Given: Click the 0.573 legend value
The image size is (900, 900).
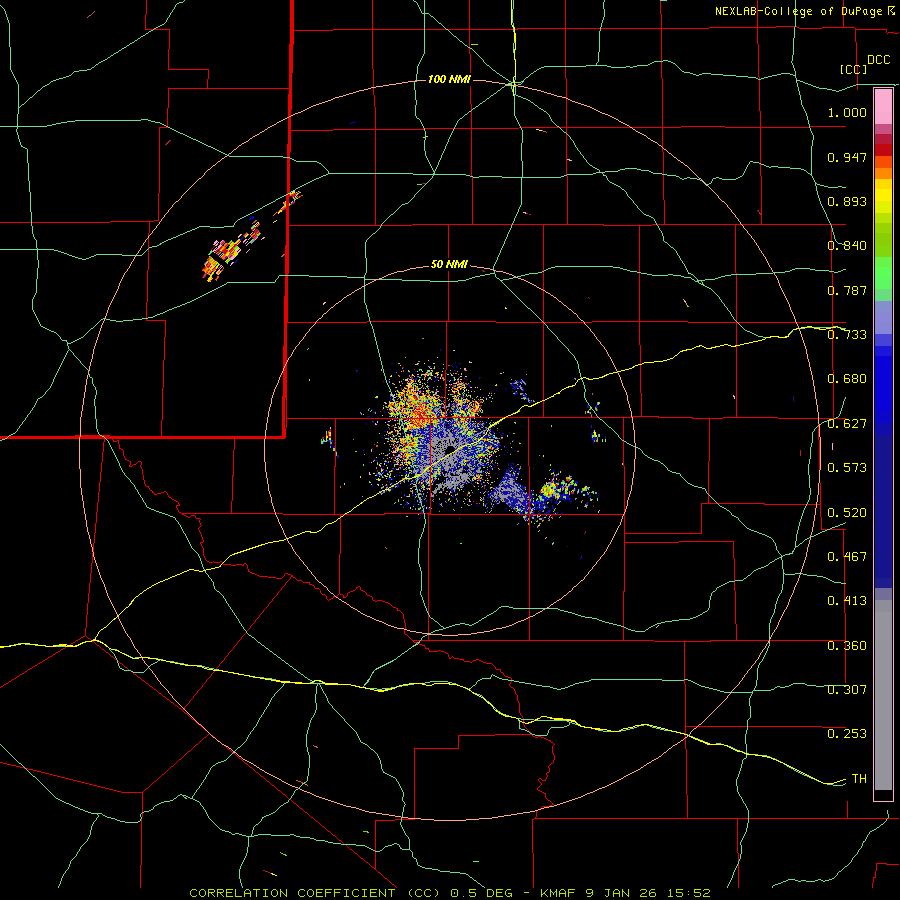Looking at the screenshot, I should pos(847,468).
